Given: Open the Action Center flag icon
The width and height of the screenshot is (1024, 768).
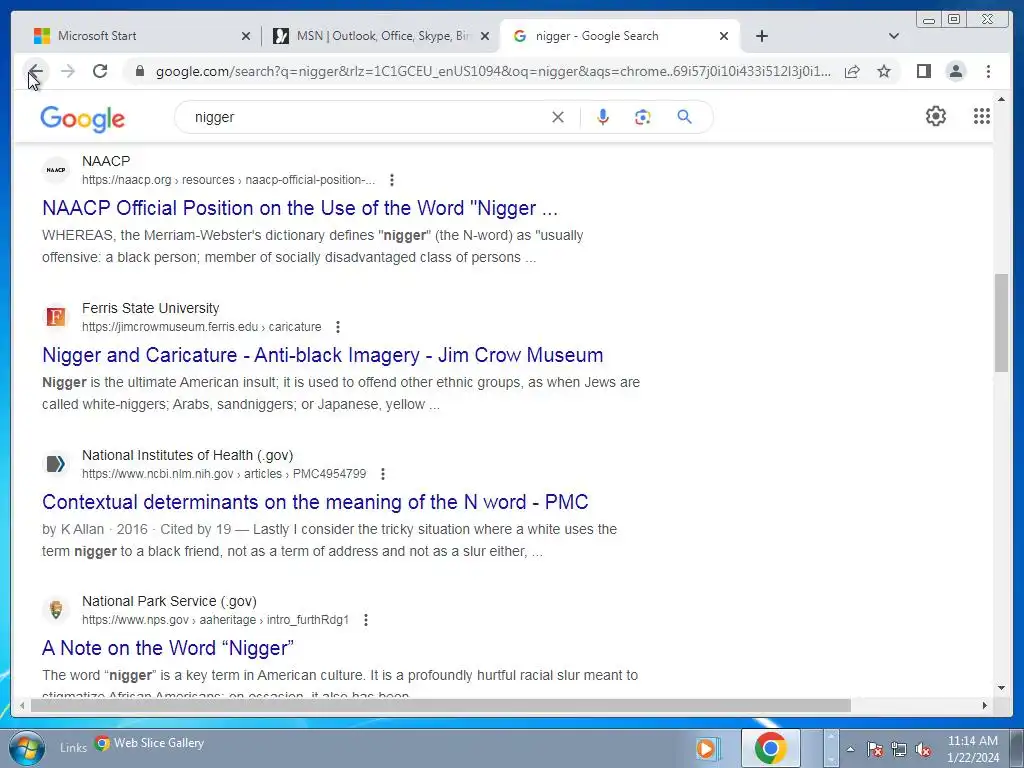Looking at the screenshot, I should point(875,750).
